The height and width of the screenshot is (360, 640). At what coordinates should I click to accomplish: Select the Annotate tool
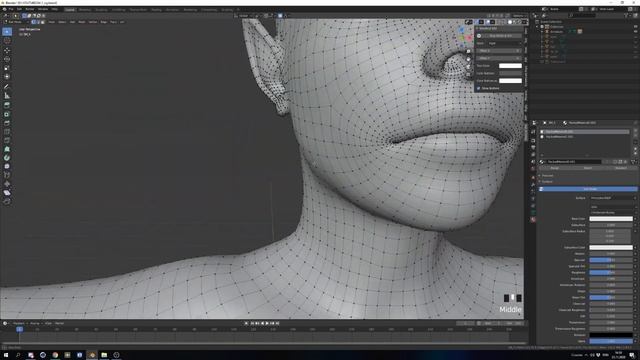pyautogui.click(x=7, y=87)
